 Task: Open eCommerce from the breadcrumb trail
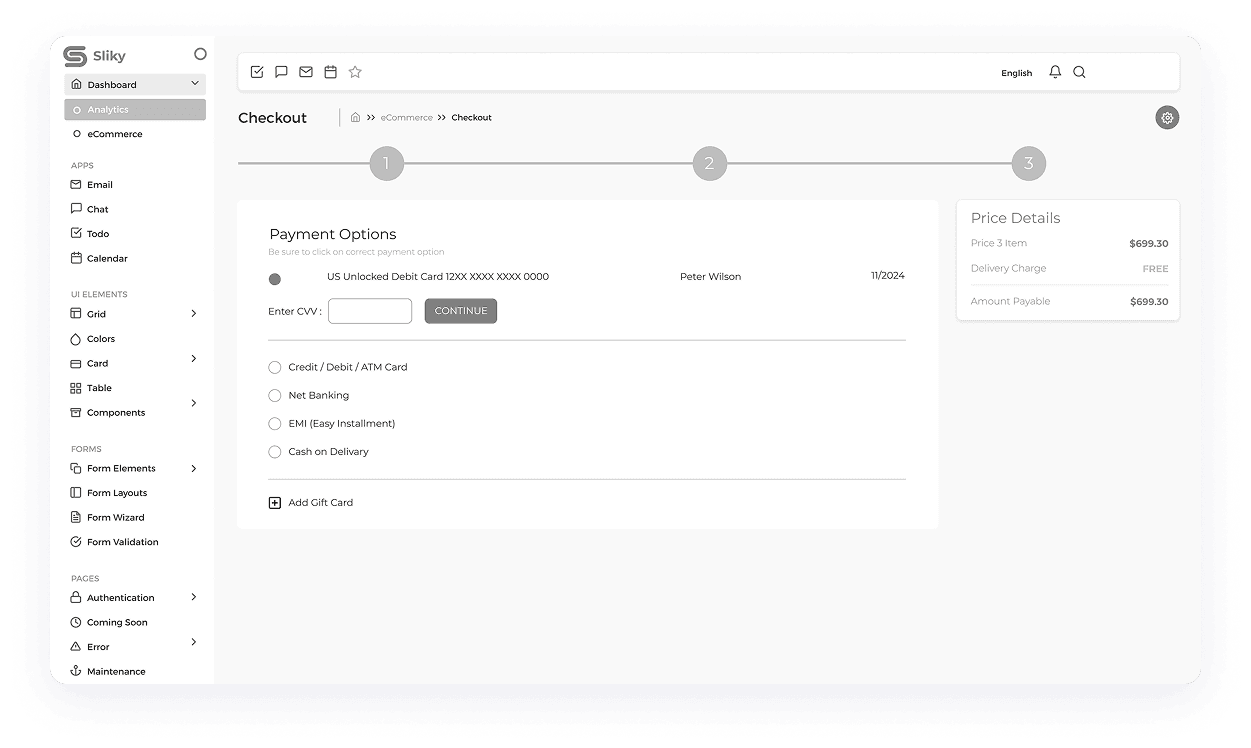[x=406, y=117]
